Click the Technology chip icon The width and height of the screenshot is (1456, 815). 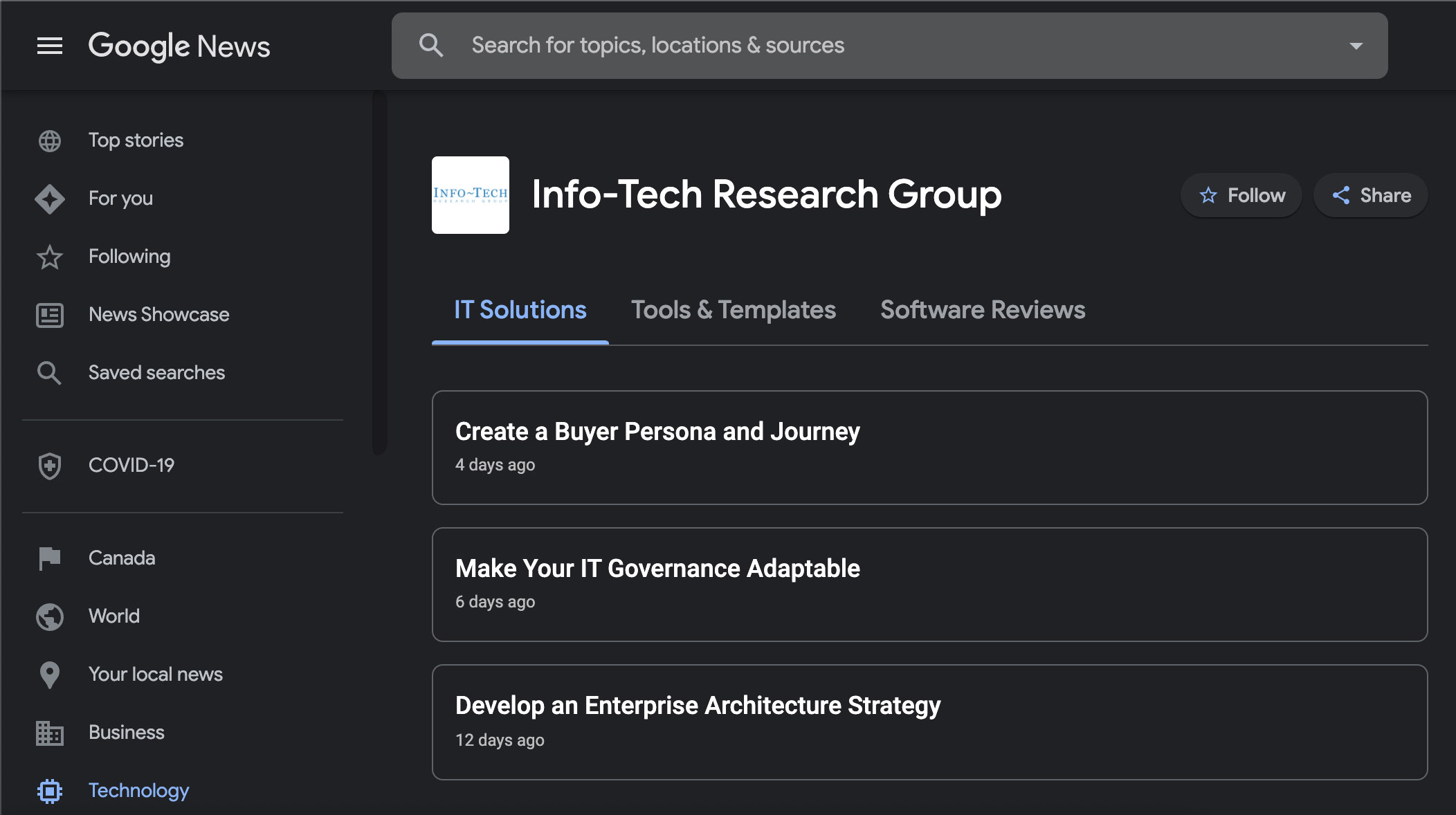[x=49, y=790]
